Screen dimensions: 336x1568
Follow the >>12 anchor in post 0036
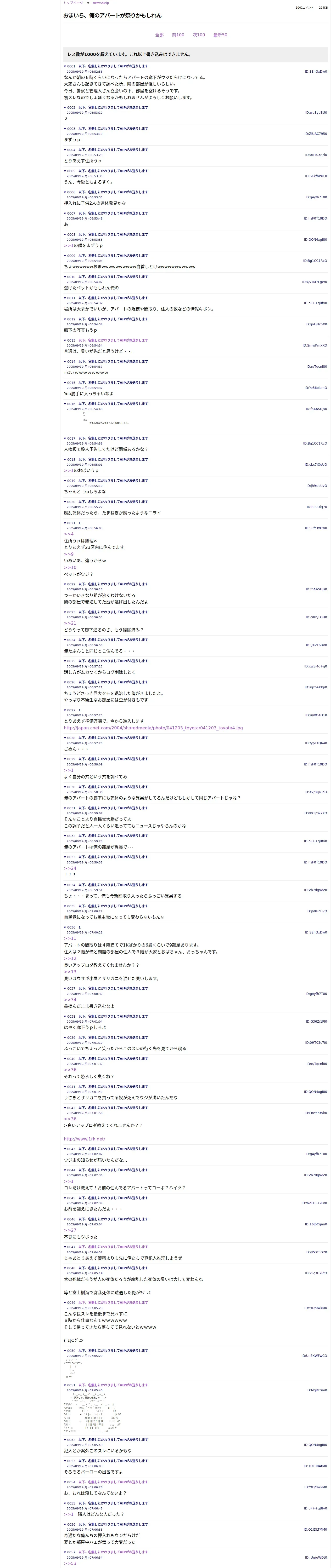point(70,958)
